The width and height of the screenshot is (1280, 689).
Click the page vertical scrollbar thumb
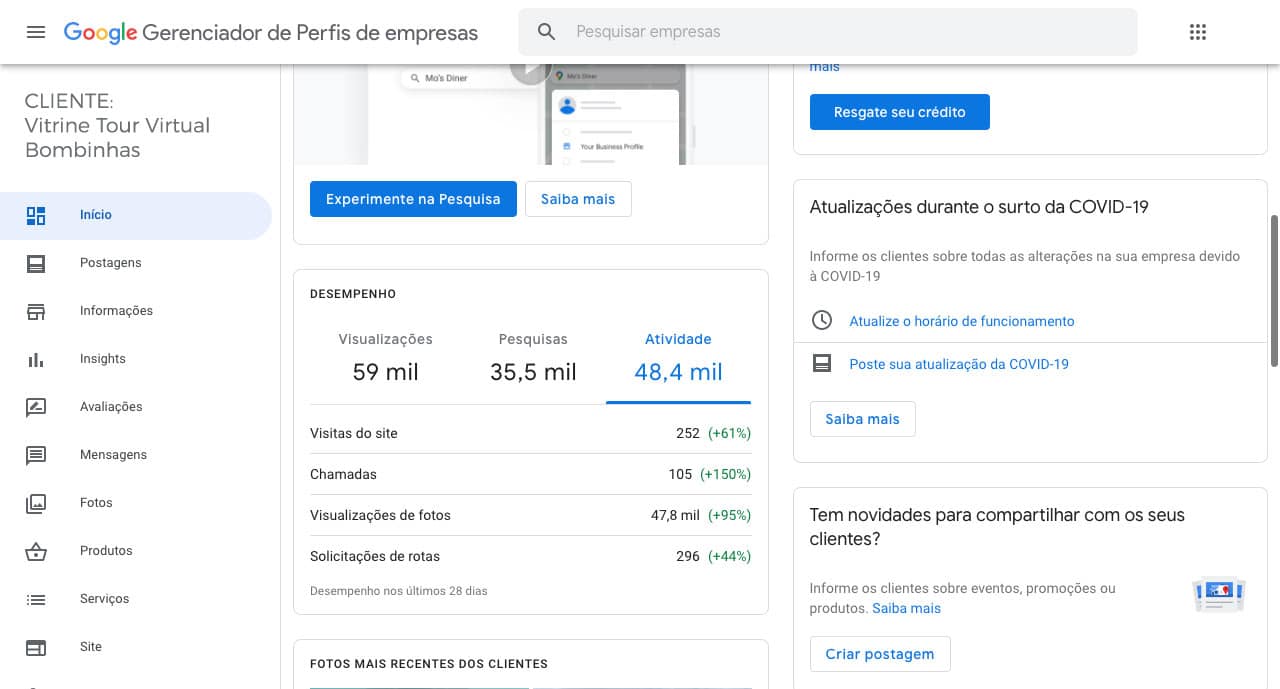(x=1274, y=290)
